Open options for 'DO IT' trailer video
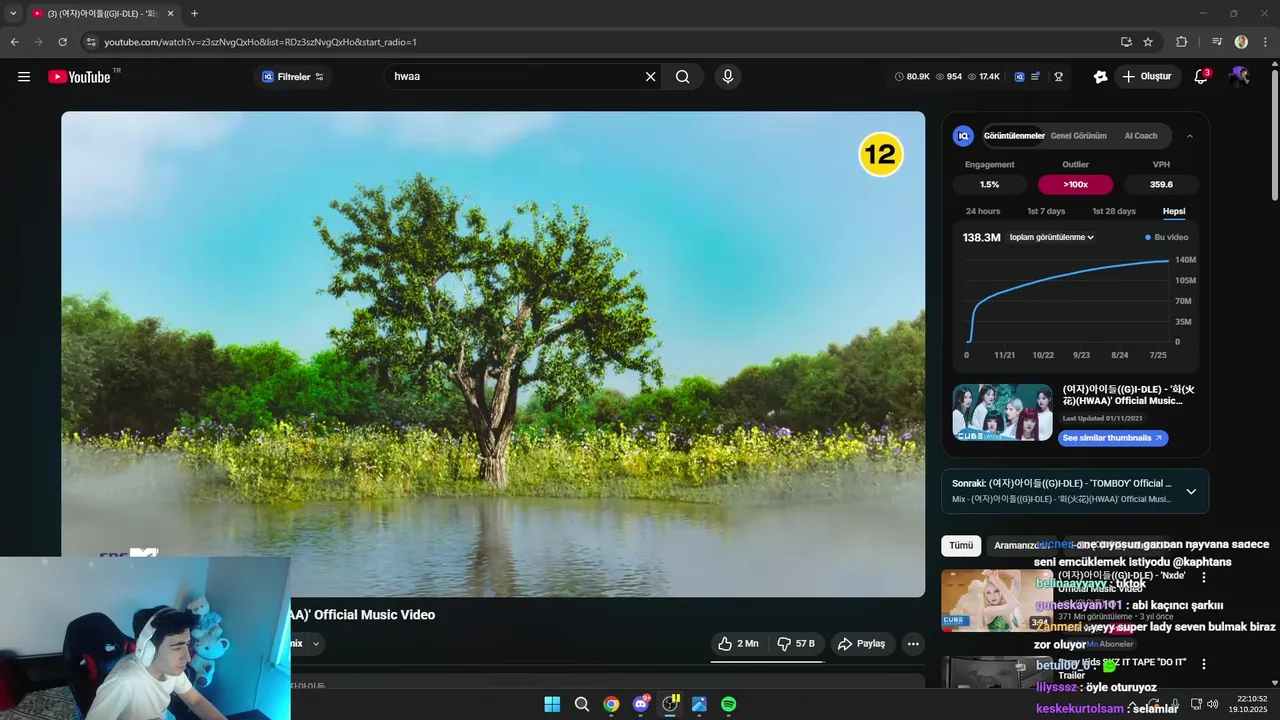 1204,663
